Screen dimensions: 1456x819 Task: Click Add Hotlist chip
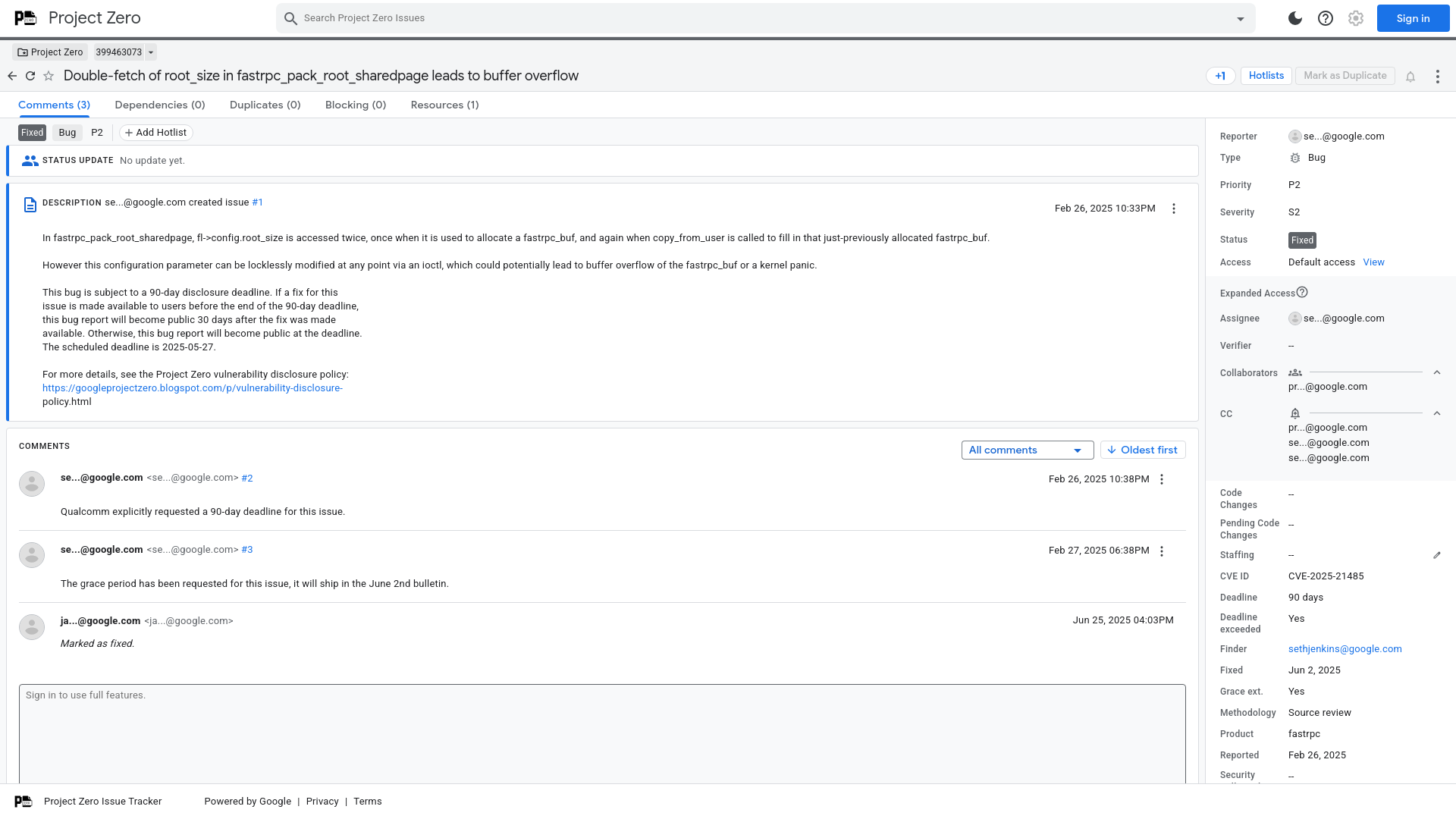click(155, 133)
